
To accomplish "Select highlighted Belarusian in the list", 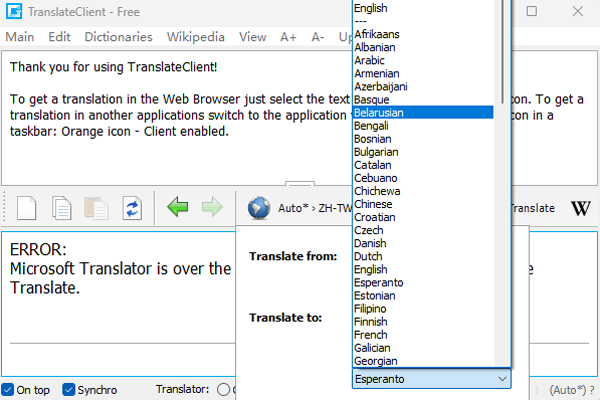I will (423, 113).
